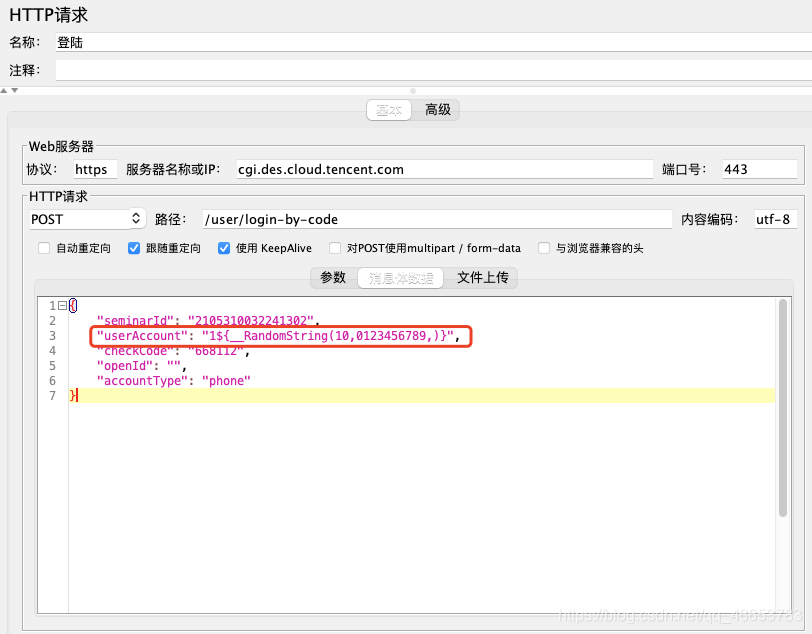The width and height of the screenshot is (812, 634).
Task: Click the 名称 input field containing 登陆
Action: [x=433, y=42]
